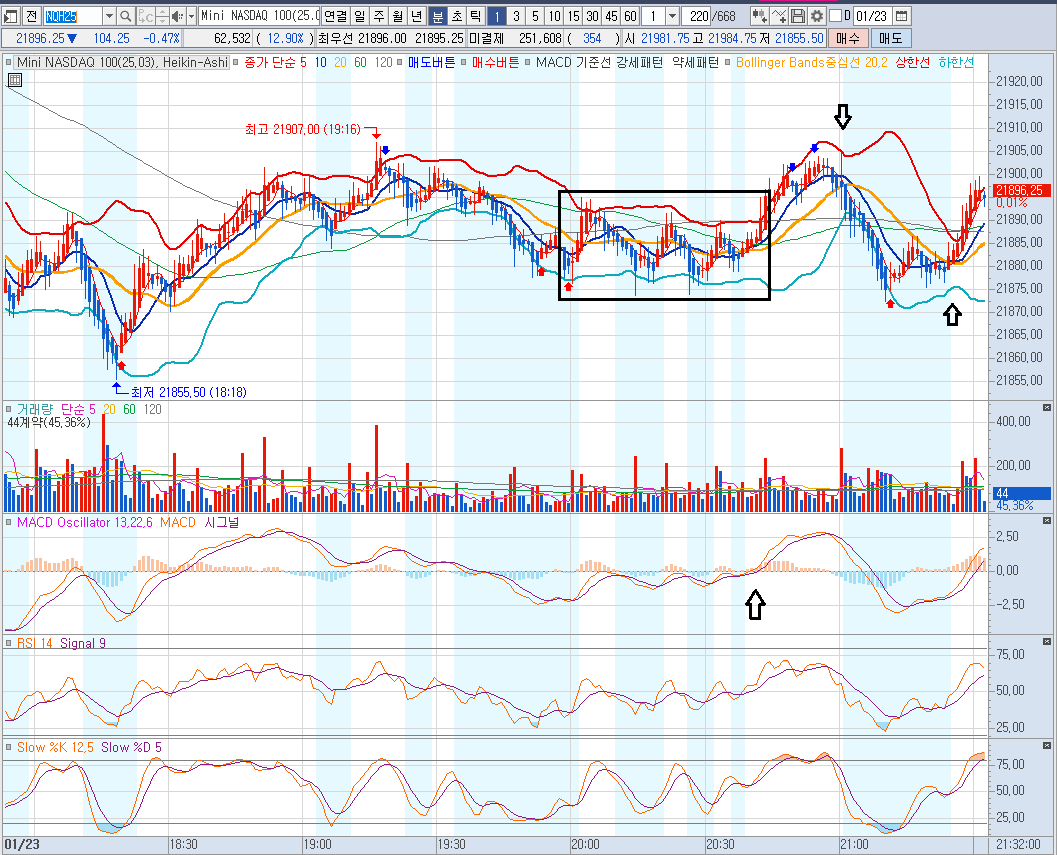1057x855 pixels.
Task: Toggle the RSI 14 legend square
Action: point(8,643)
